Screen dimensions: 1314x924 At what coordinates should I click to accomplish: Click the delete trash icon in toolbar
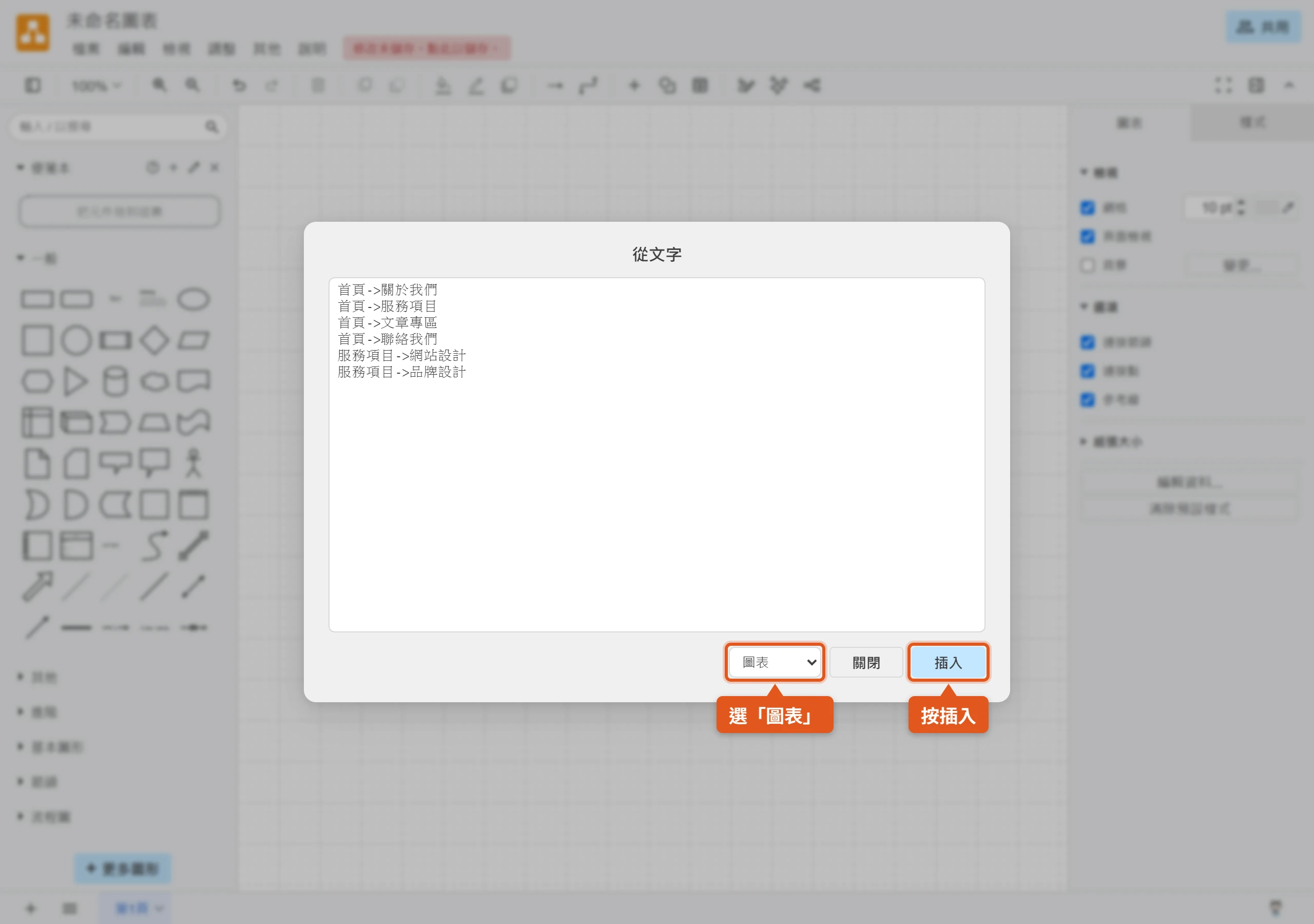(318, 86)
